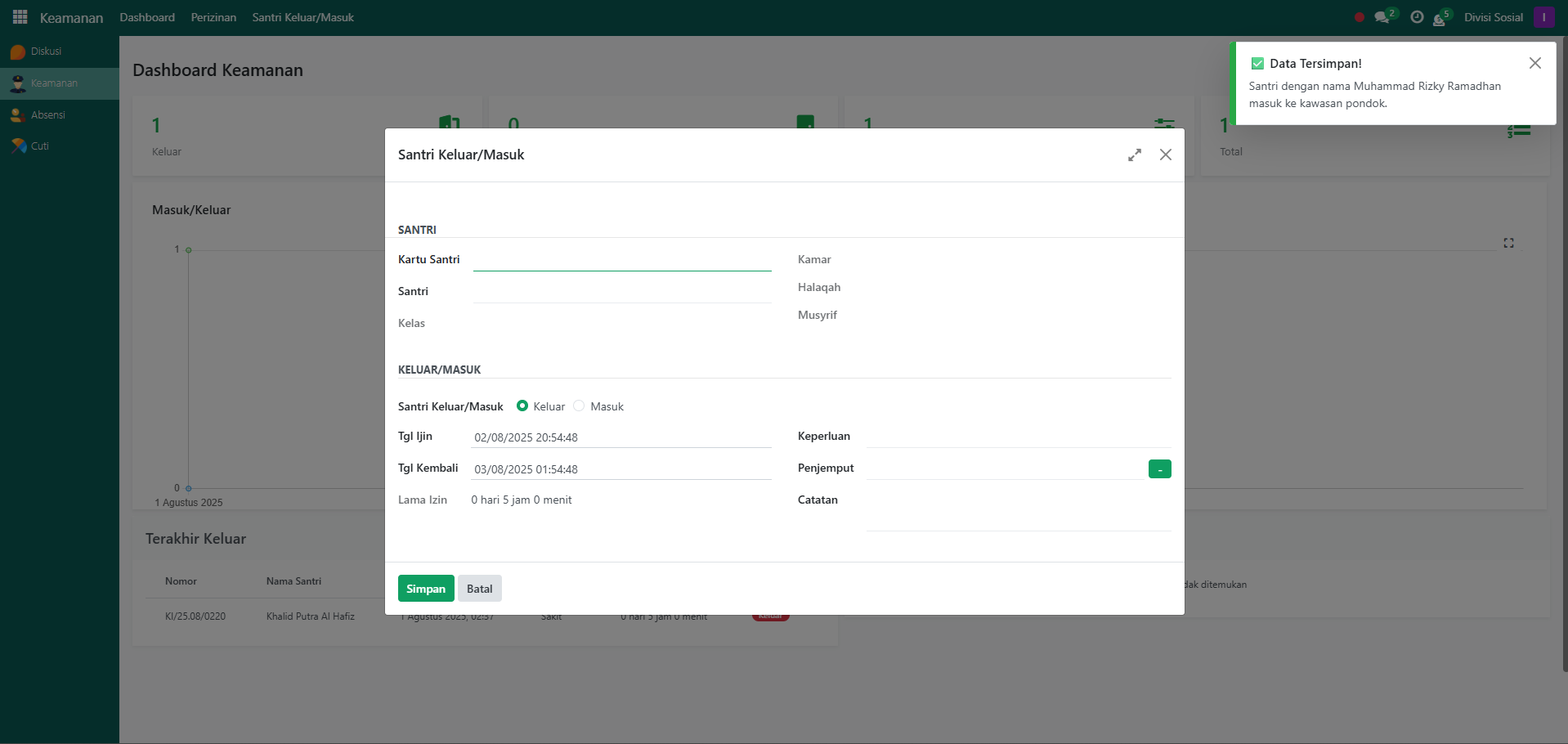Open Diskusi from the sidebar
The height and width of the screenshot is (744, 1568).
(46, 52)
